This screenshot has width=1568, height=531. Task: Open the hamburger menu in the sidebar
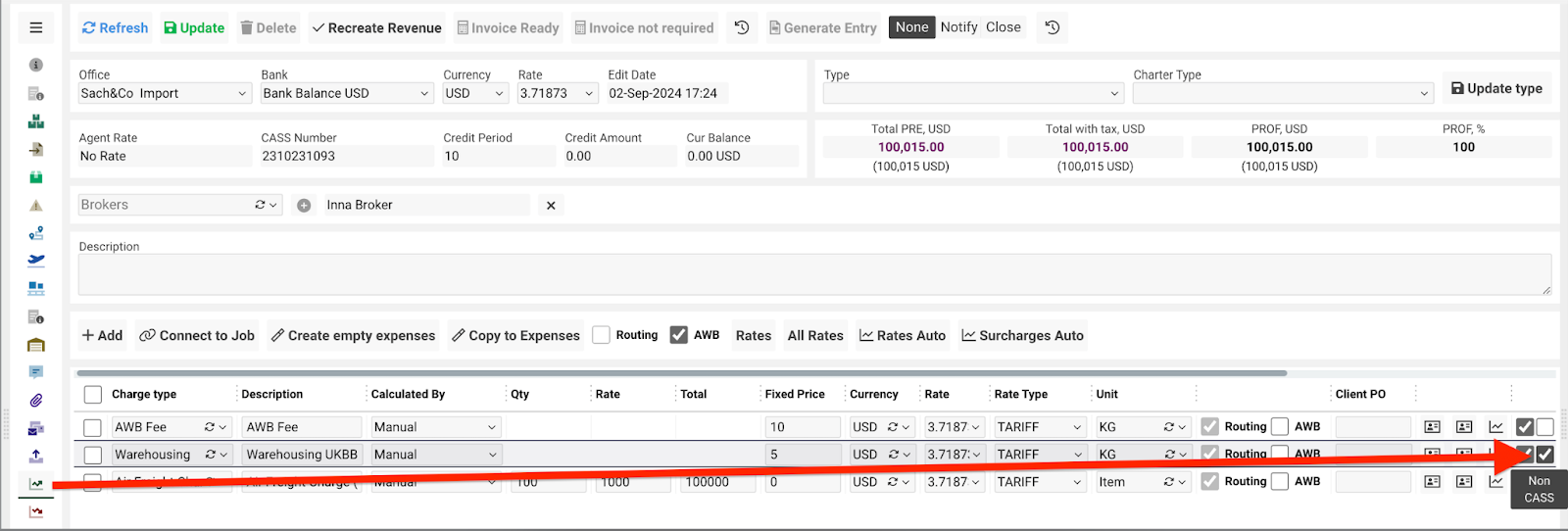pos(36,27)
